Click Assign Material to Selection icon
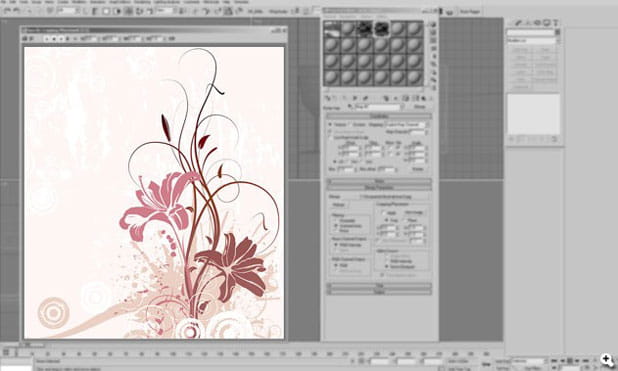 coord(344,98)
